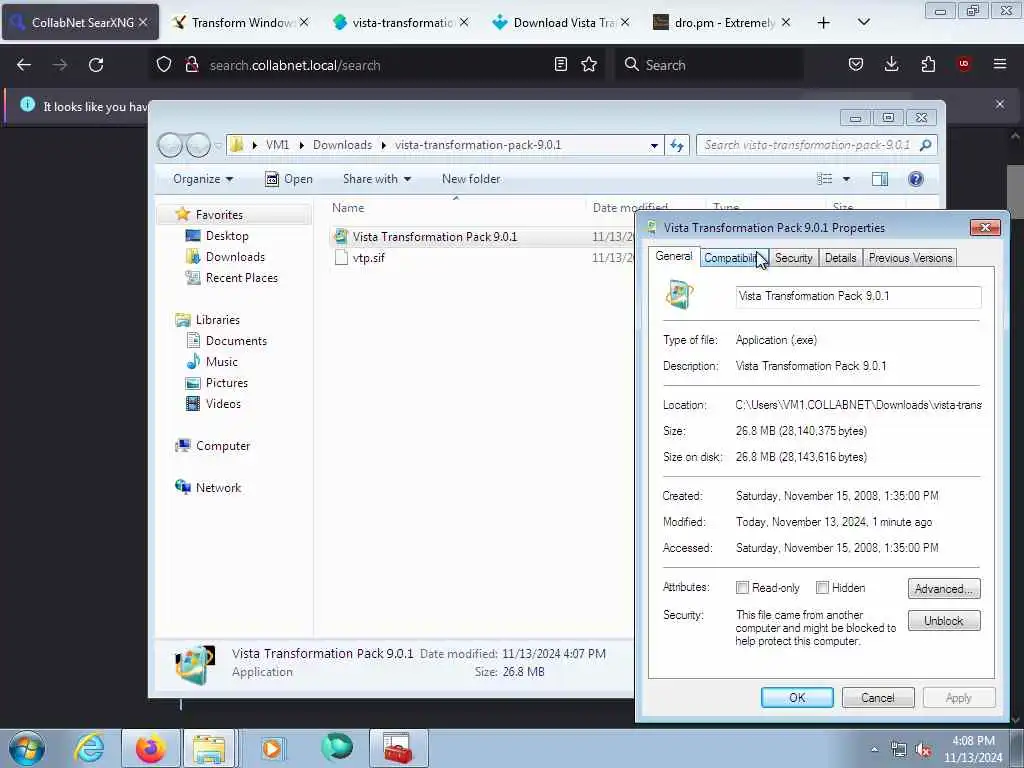Expand address bar history dropdown
Viewport: 1024px width, 768px height.
pos(654,146)
